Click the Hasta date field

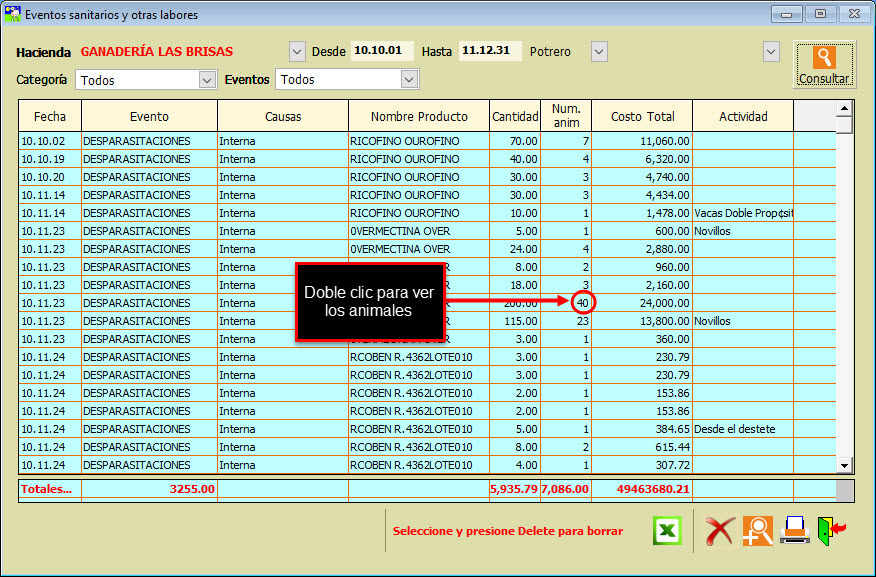(490, 51)
